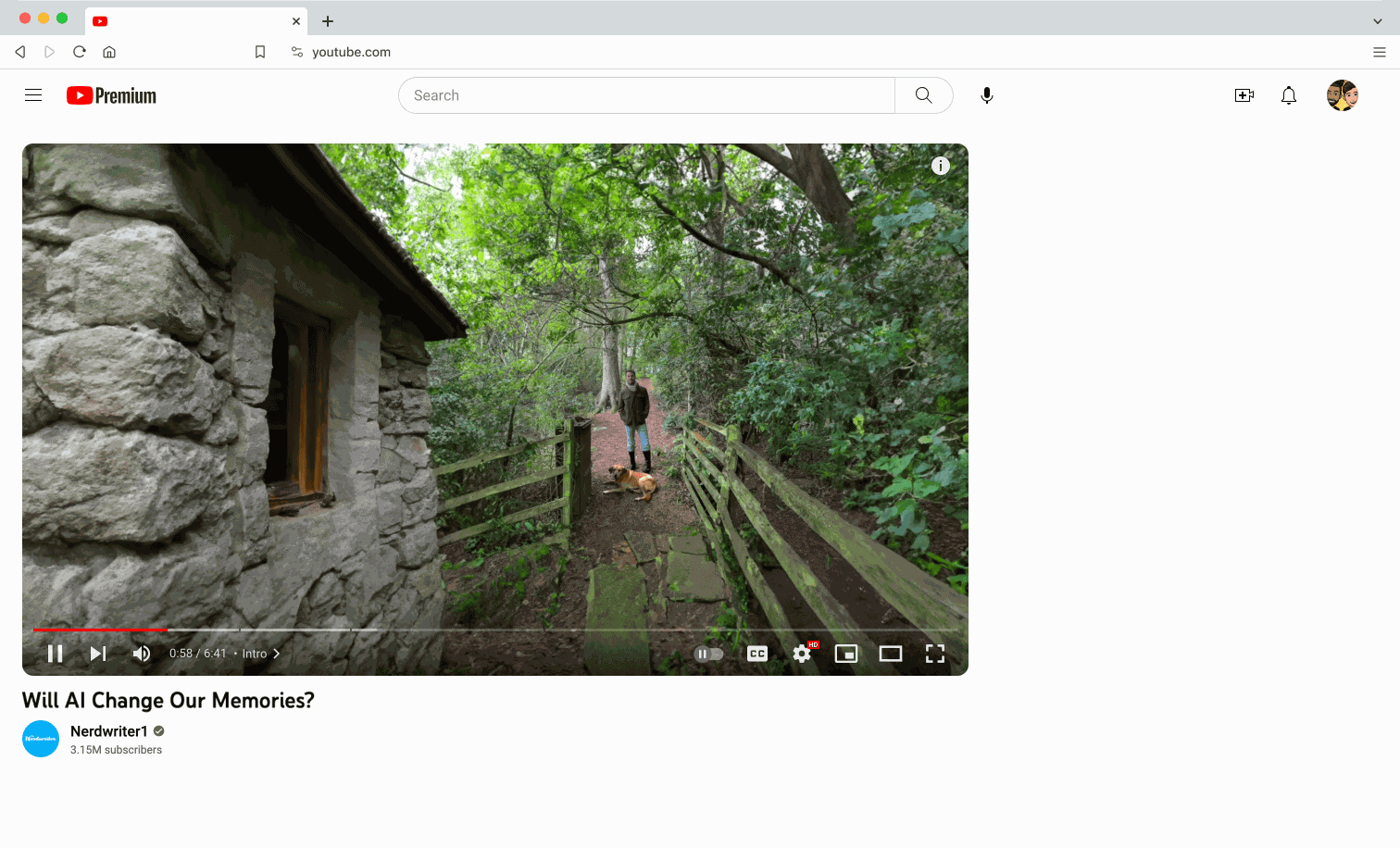Show video info card icon
This screenshot has width=1400, height=848.
click(x=941, y=166)
